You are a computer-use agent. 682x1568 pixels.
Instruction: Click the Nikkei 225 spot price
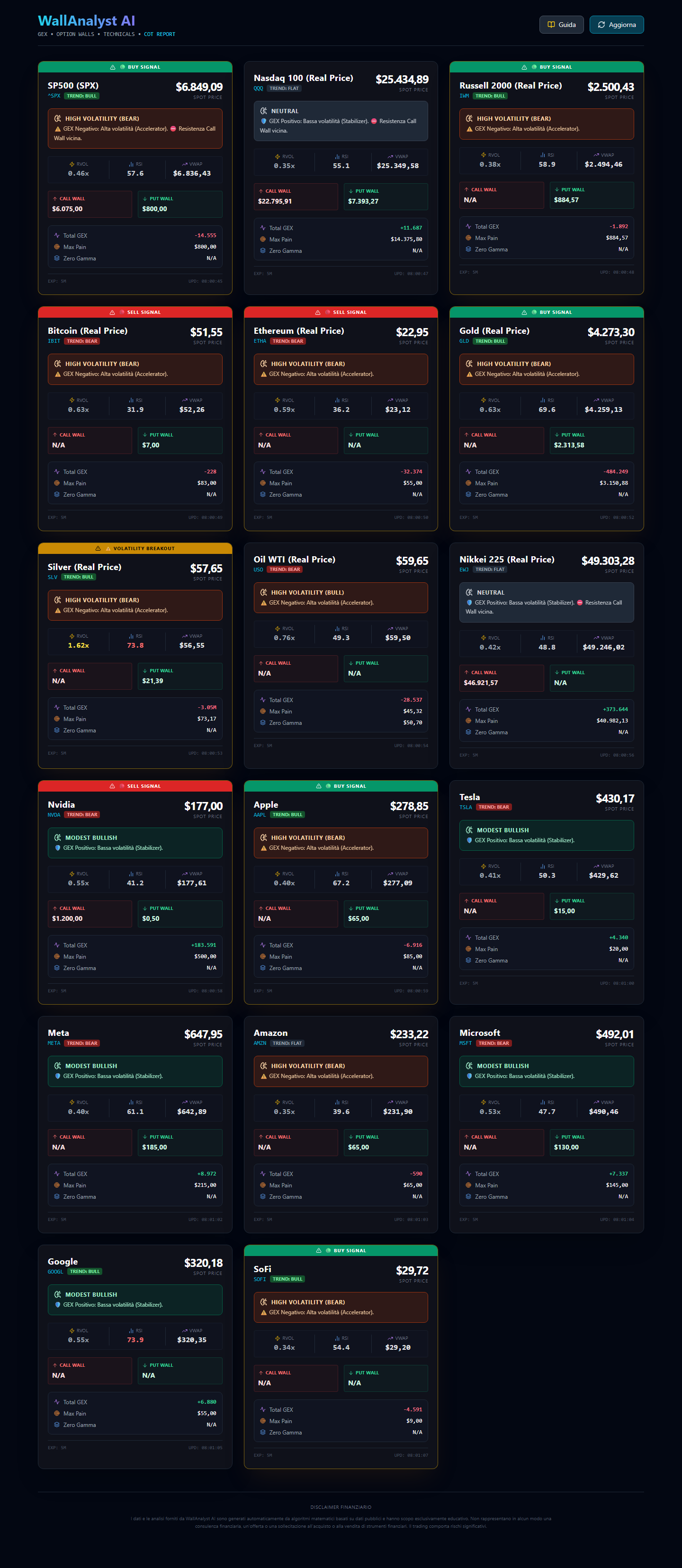coord(607,561)
